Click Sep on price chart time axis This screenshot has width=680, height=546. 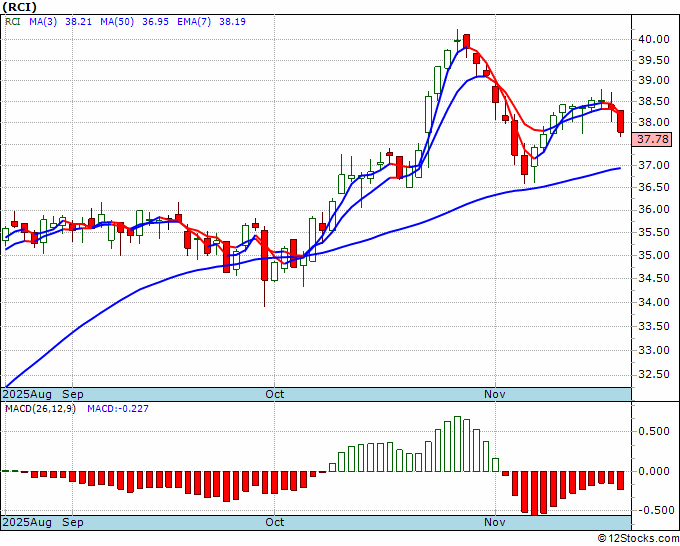click(72, 394)
